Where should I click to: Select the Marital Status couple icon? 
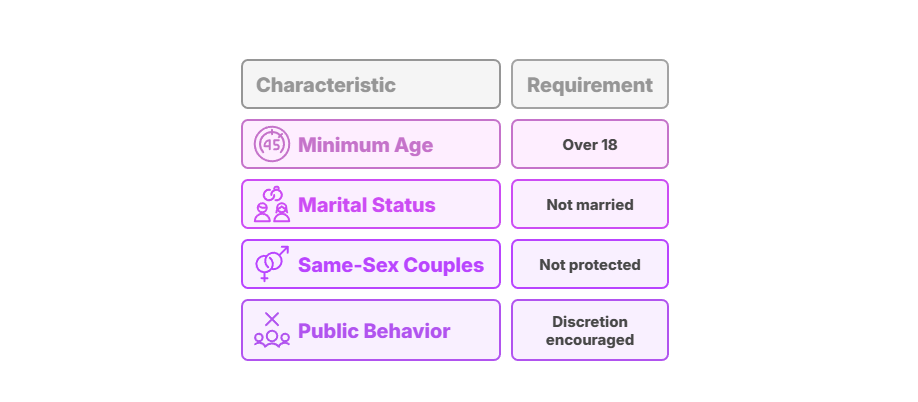coord(272,204)
